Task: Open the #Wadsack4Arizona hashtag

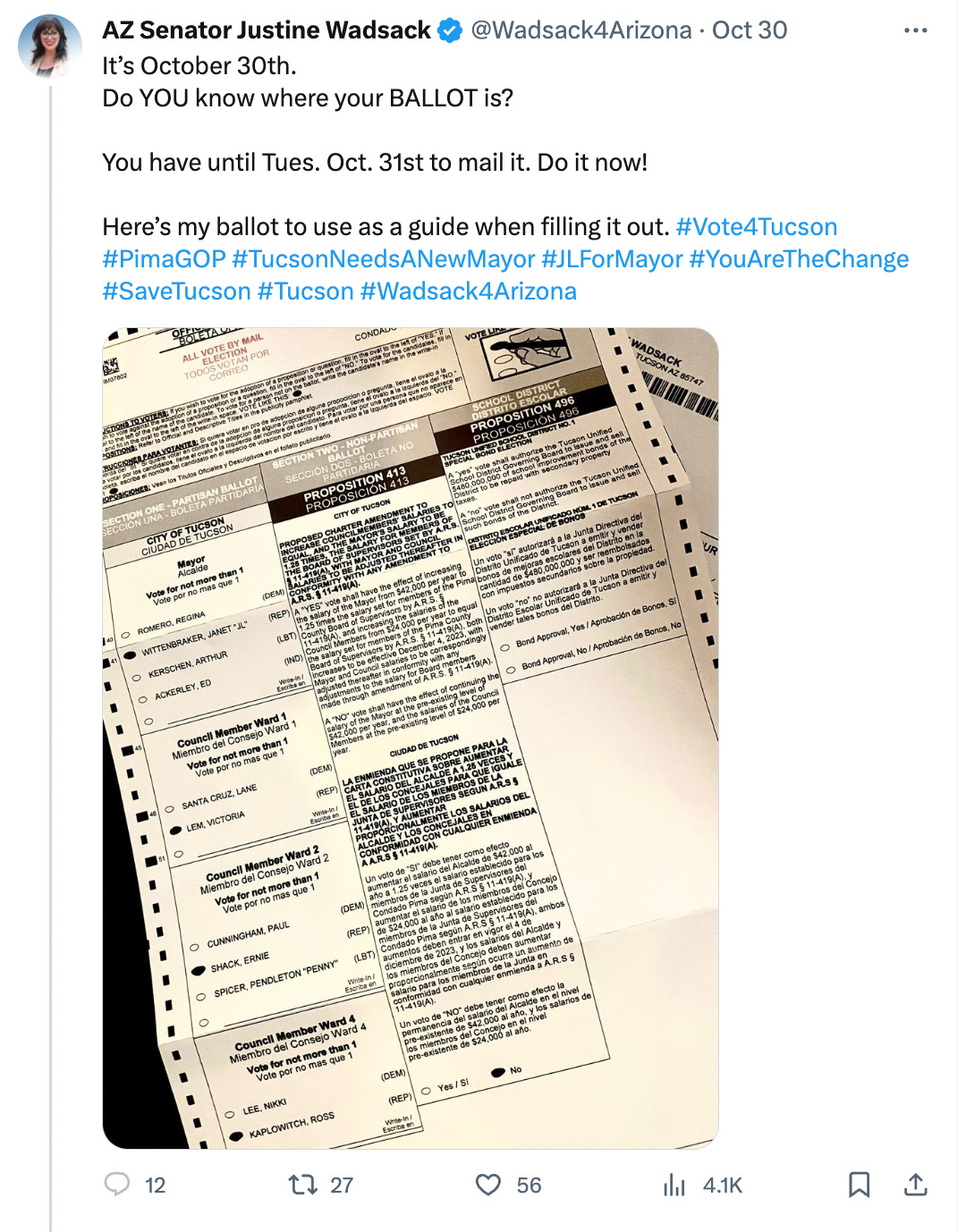Action: point(468,291)
